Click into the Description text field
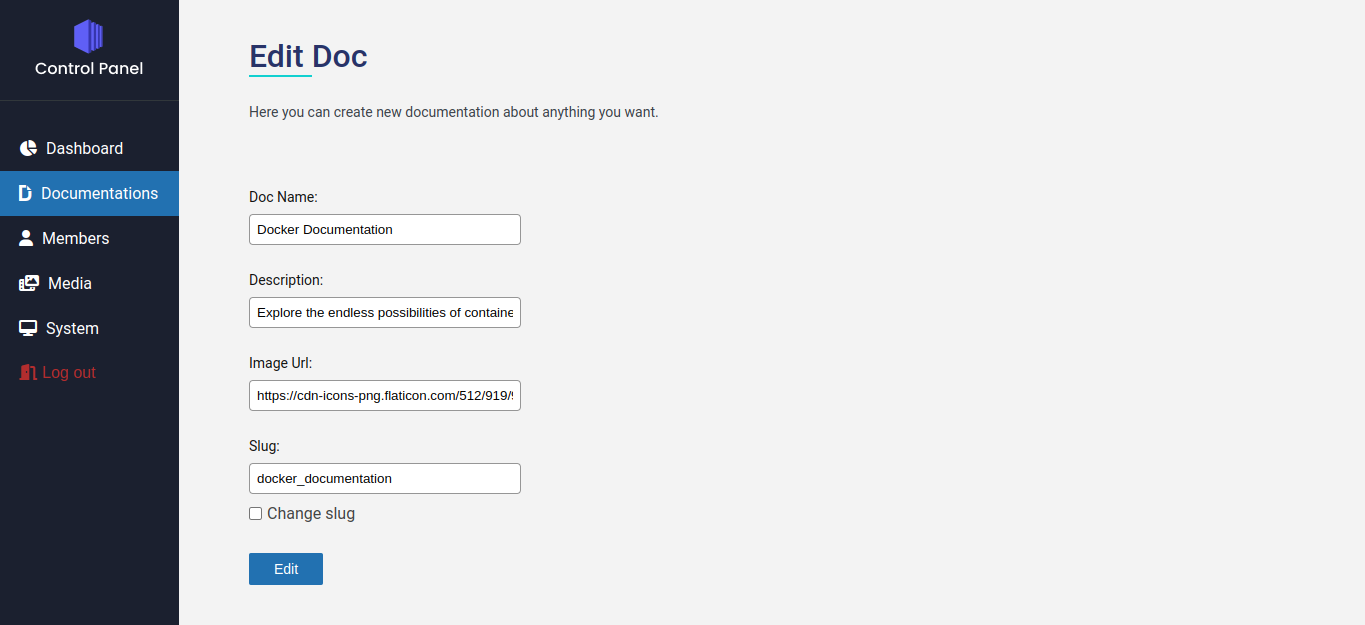 (385, 312)
